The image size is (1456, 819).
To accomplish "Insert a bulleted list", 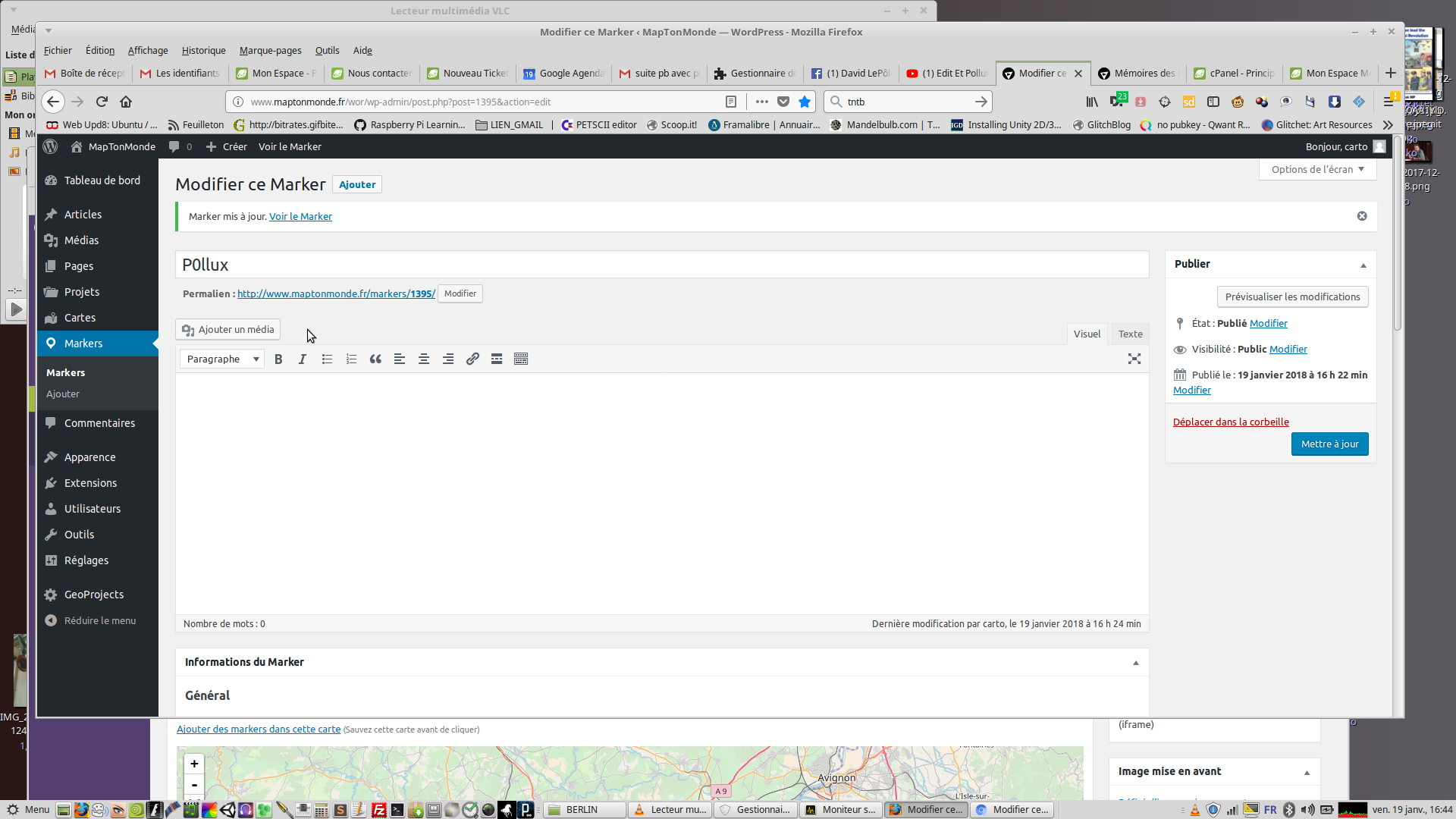I will (x=327, y=359).
